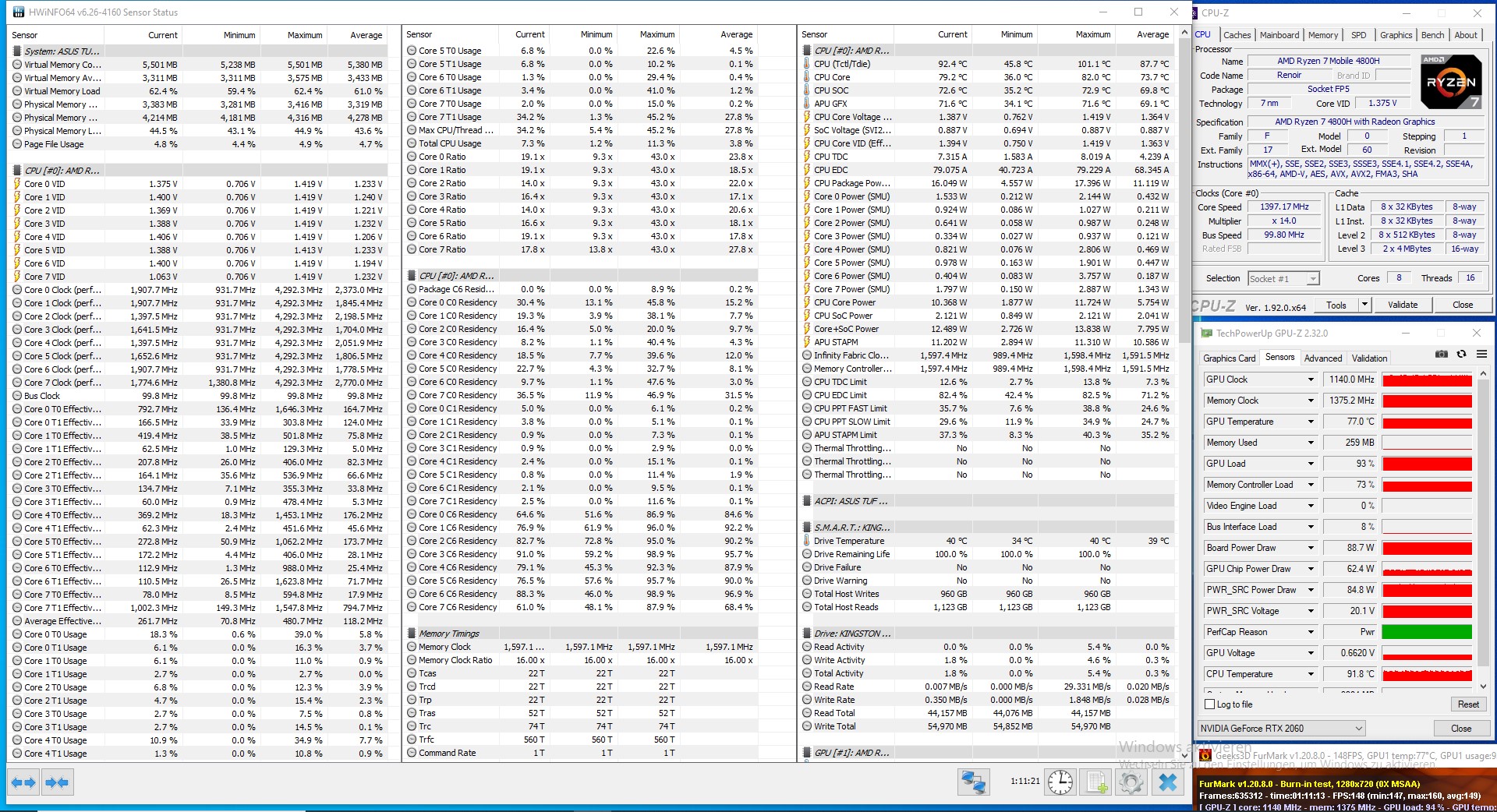This screenshot has height=812, width=1497.
Task: Click the GPU-Z title bar icon
Action: pyautogui.click(x=1207, y=334)
